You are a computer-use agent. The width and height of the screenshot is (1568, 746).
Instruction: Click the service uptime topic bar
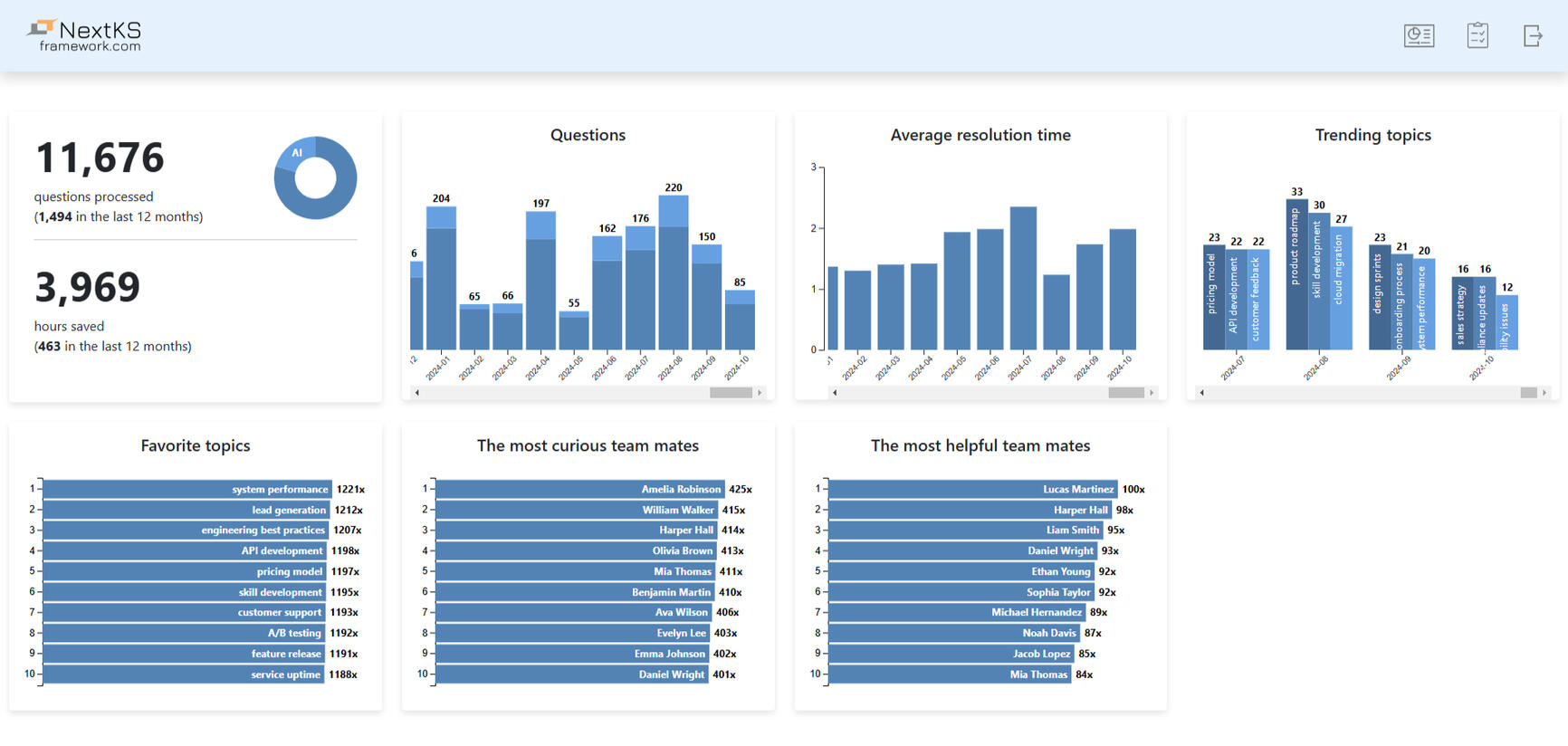183,674
